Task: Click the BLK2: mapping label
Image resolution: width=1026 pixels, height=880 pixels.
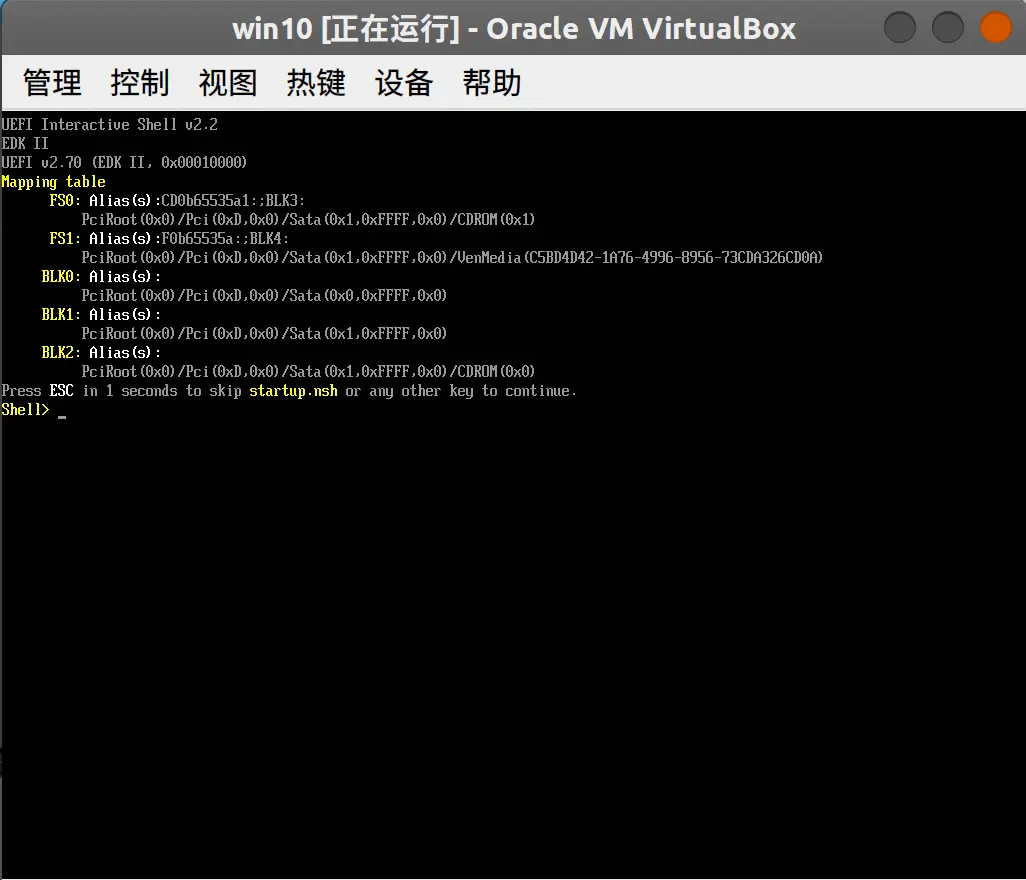Action: point(61,353)
